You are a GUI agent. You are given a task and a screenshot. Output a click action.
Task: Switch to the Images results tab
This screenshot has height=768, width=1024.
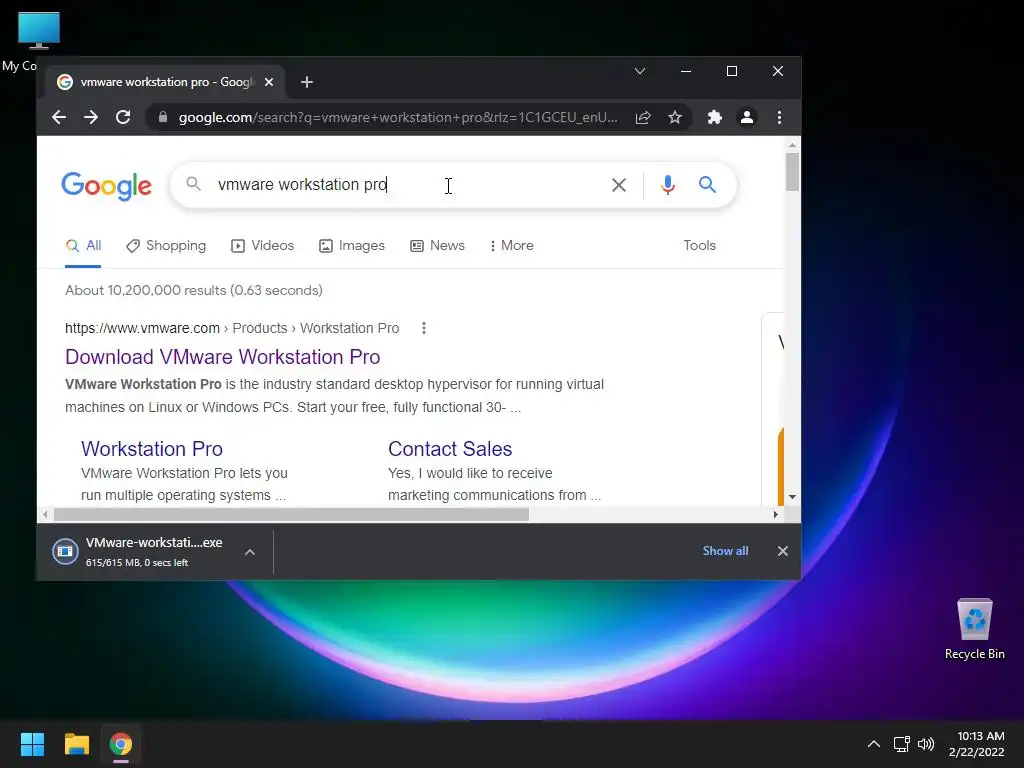[x=352, y=246]
